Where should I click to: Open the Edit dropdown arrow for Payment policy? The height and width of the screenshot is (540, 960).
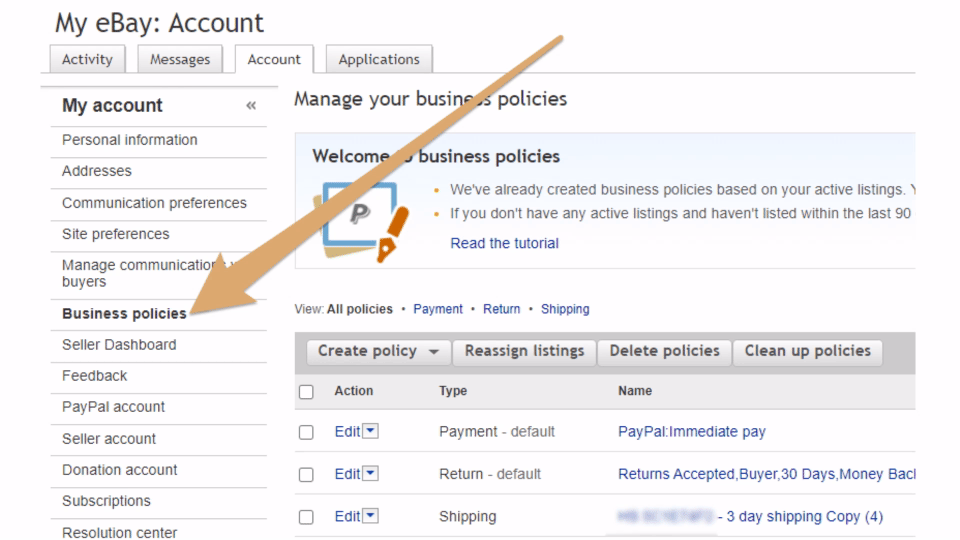[x=370, y=432]
